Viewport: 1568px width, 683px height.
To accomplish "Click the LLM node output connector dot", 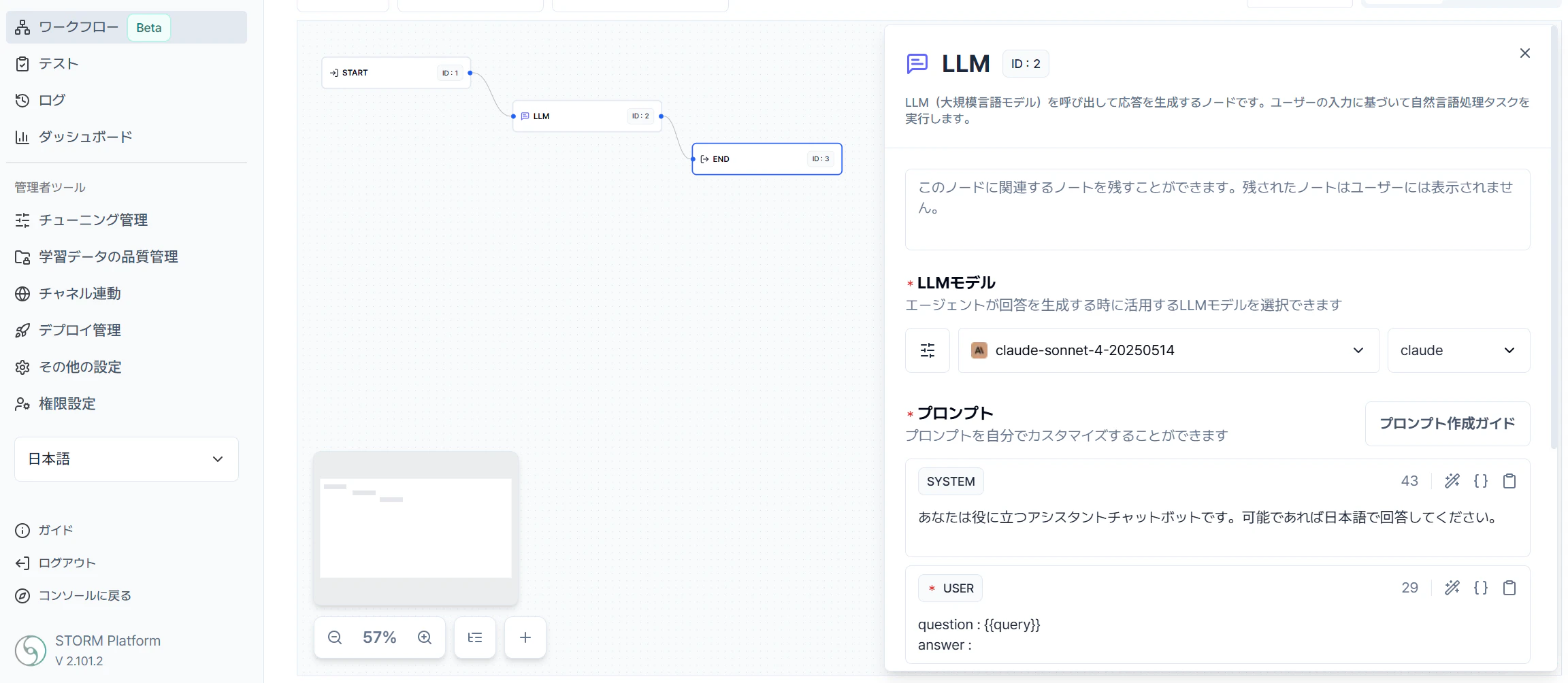I will pyautogui.click(x=661, y=116).
